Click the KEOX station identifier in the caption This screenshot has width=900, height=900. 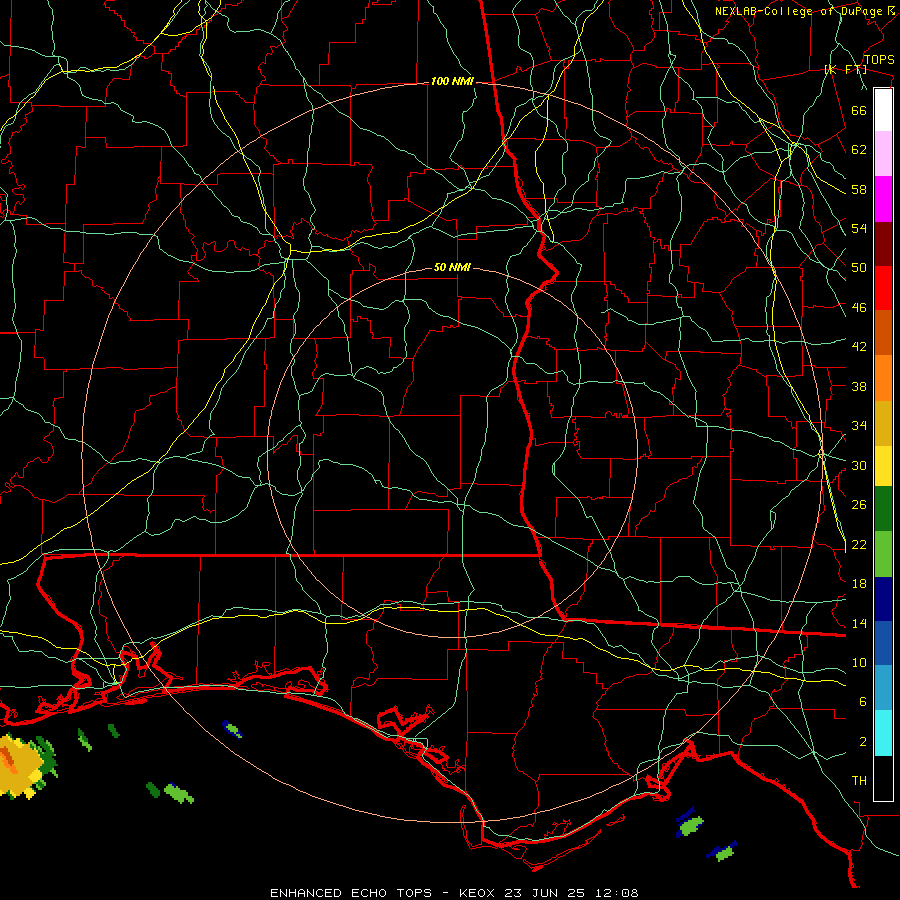479,893
